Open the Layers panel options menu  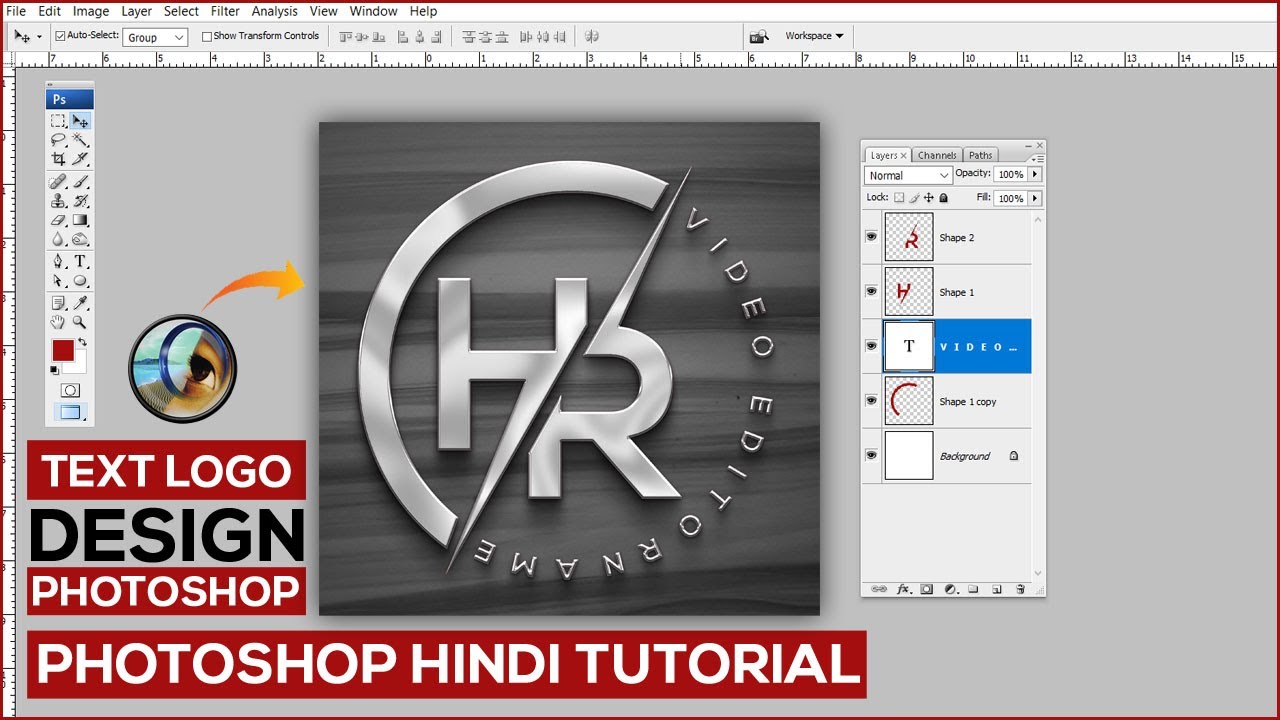point(1038,157)
